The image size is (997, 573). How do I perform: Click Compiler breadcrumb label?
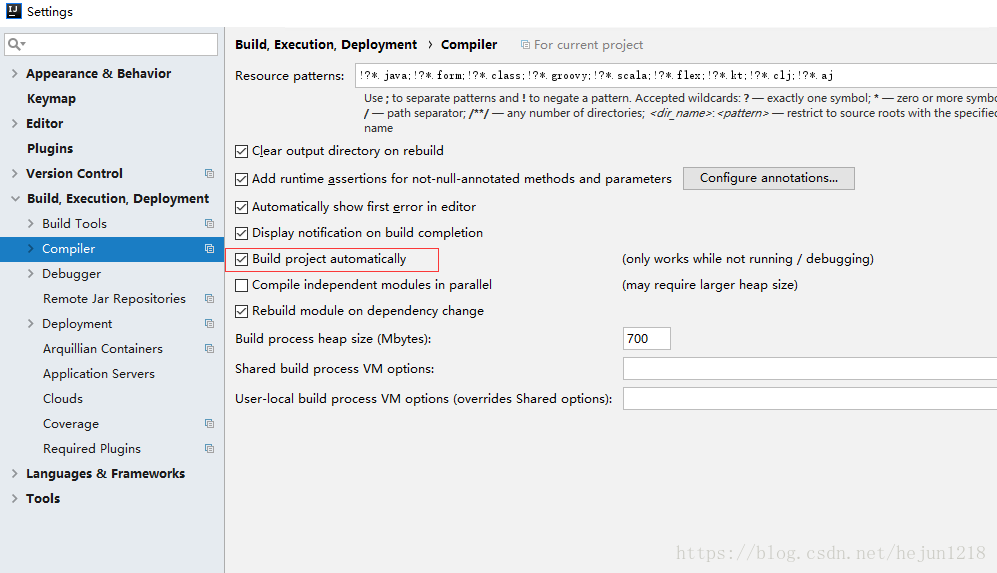(469, 45)
